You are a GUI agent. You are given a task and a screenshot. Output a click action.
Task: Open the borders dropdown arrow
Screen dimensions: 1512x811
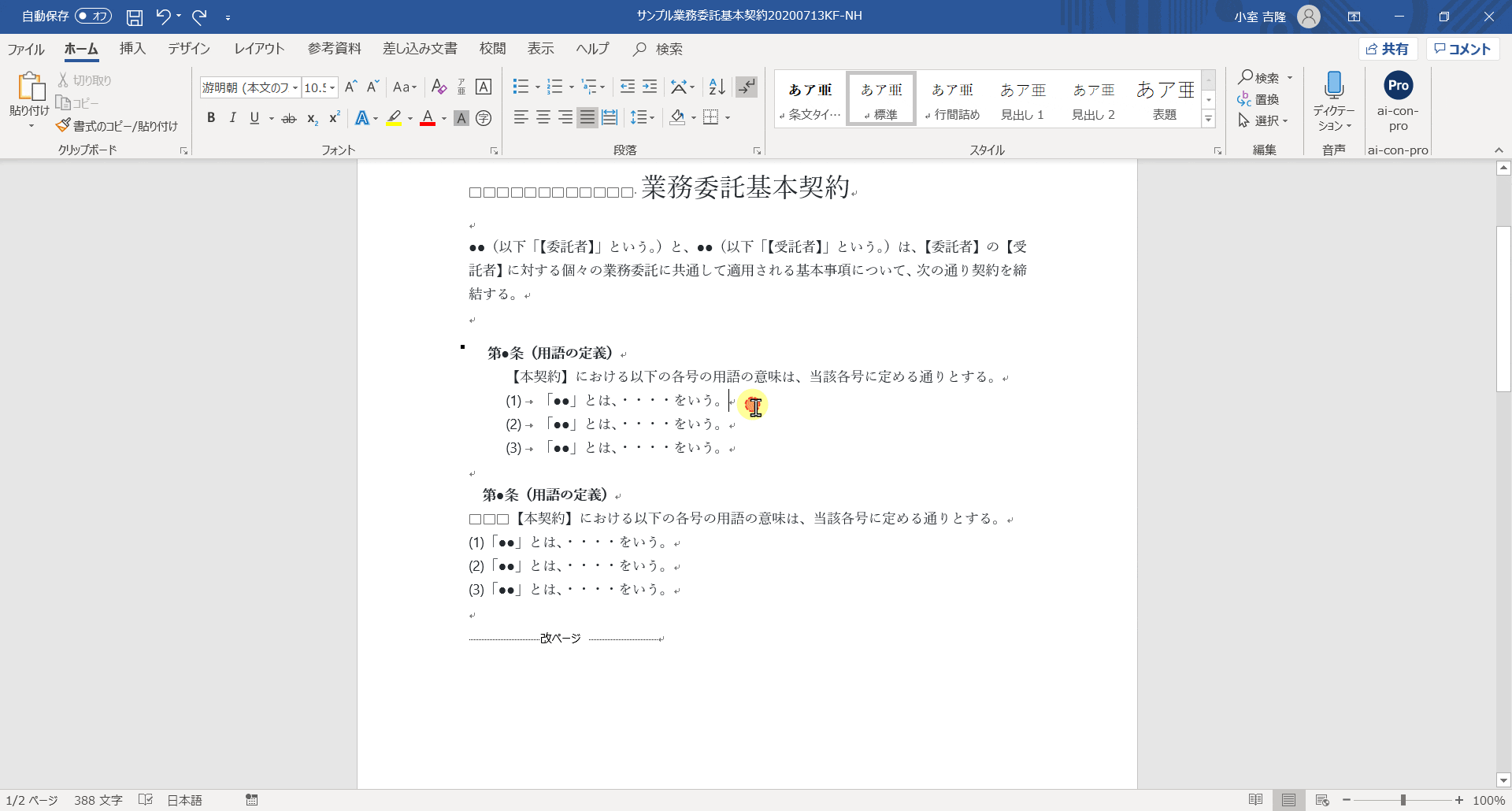[x=728, y=117]
